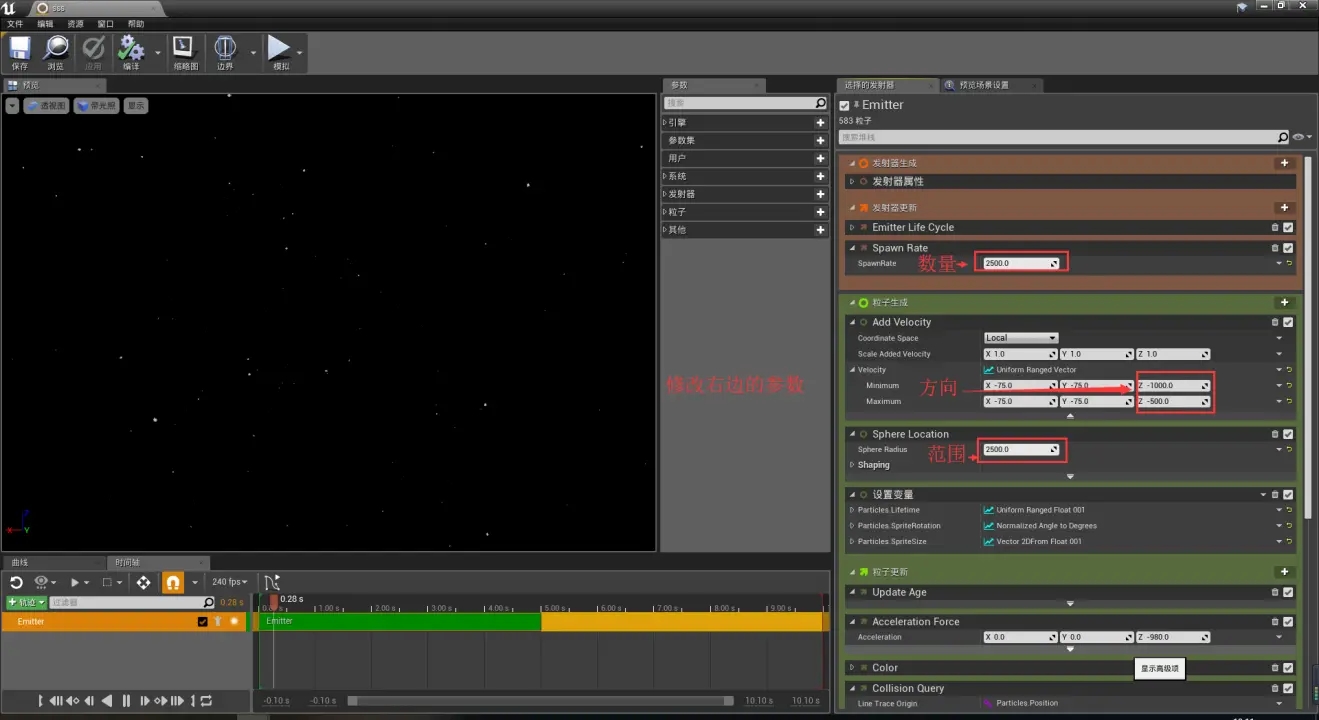Open the 窗口 menu

pyautogui.click(x=106, y=23)
